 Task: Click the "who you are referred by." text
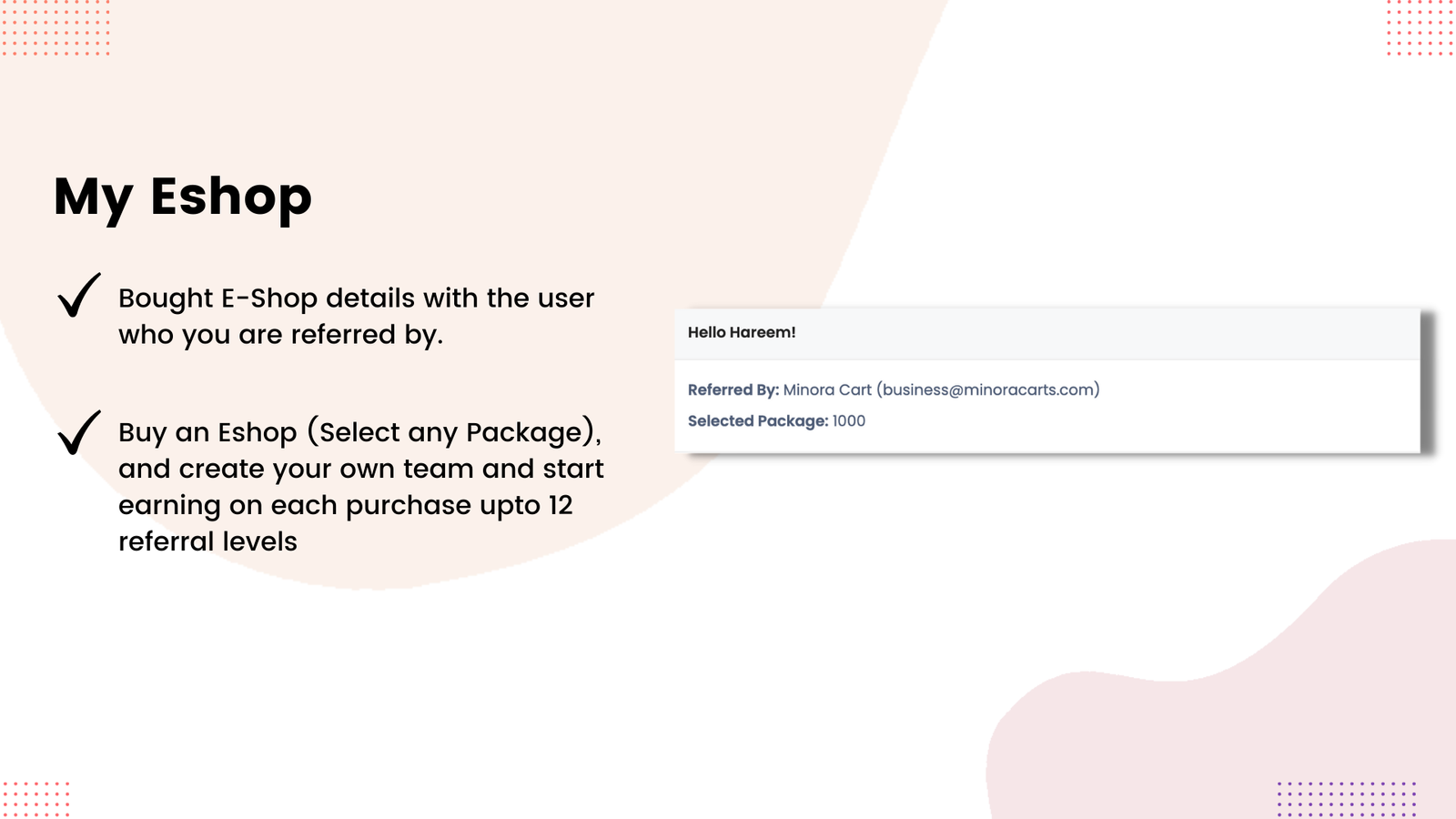[280, 335]
